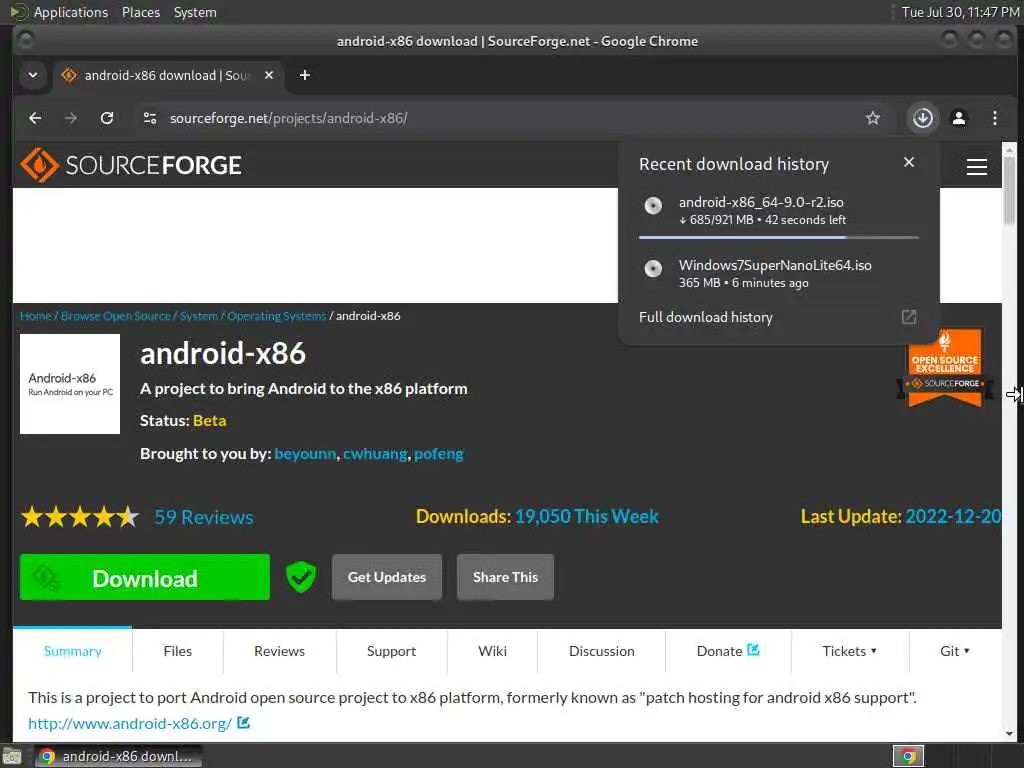Screen dimensions: 1024x768
Task: Click the 2022-12-20 last update link
Action: (953, 517)
